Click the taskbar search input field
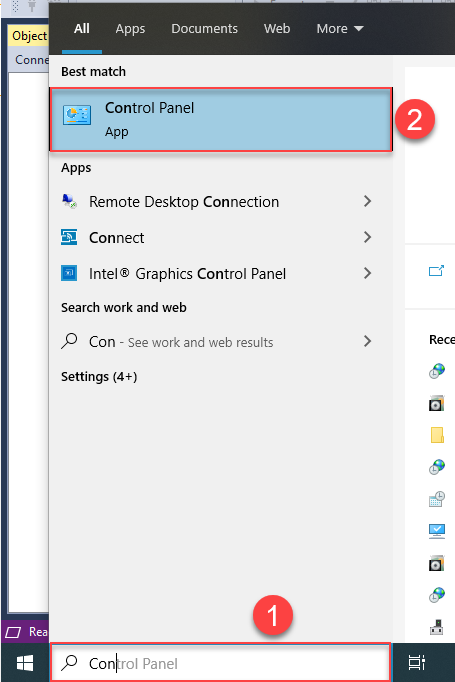Image resolution: width=455 pixels, height=682 pixels. coord(221,663)
